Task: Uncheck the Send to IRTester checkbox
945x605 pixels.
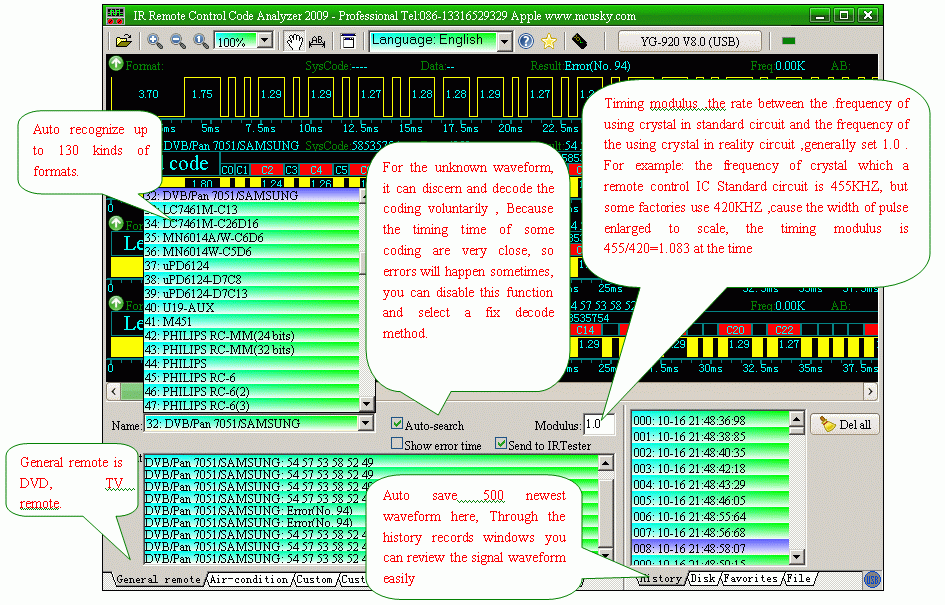Action: [x=501, y=444]
